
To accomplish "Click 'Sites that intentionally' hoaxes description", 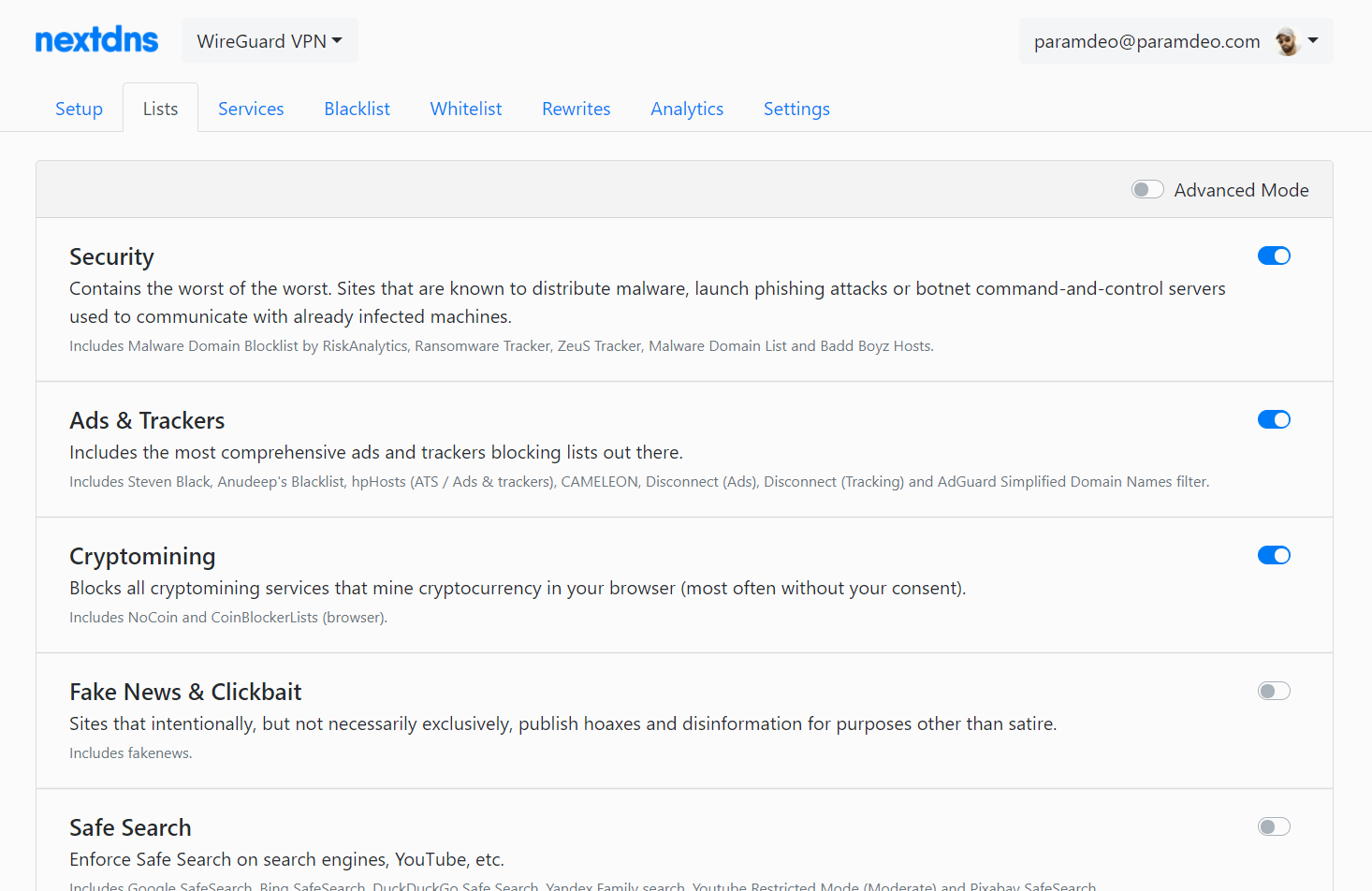I will 563,724.
